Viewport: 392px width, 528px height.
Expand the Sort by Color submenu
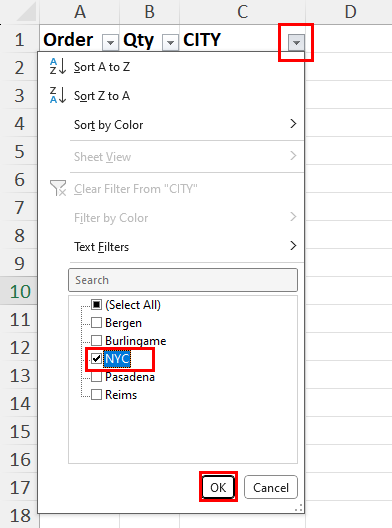[187, 125]
